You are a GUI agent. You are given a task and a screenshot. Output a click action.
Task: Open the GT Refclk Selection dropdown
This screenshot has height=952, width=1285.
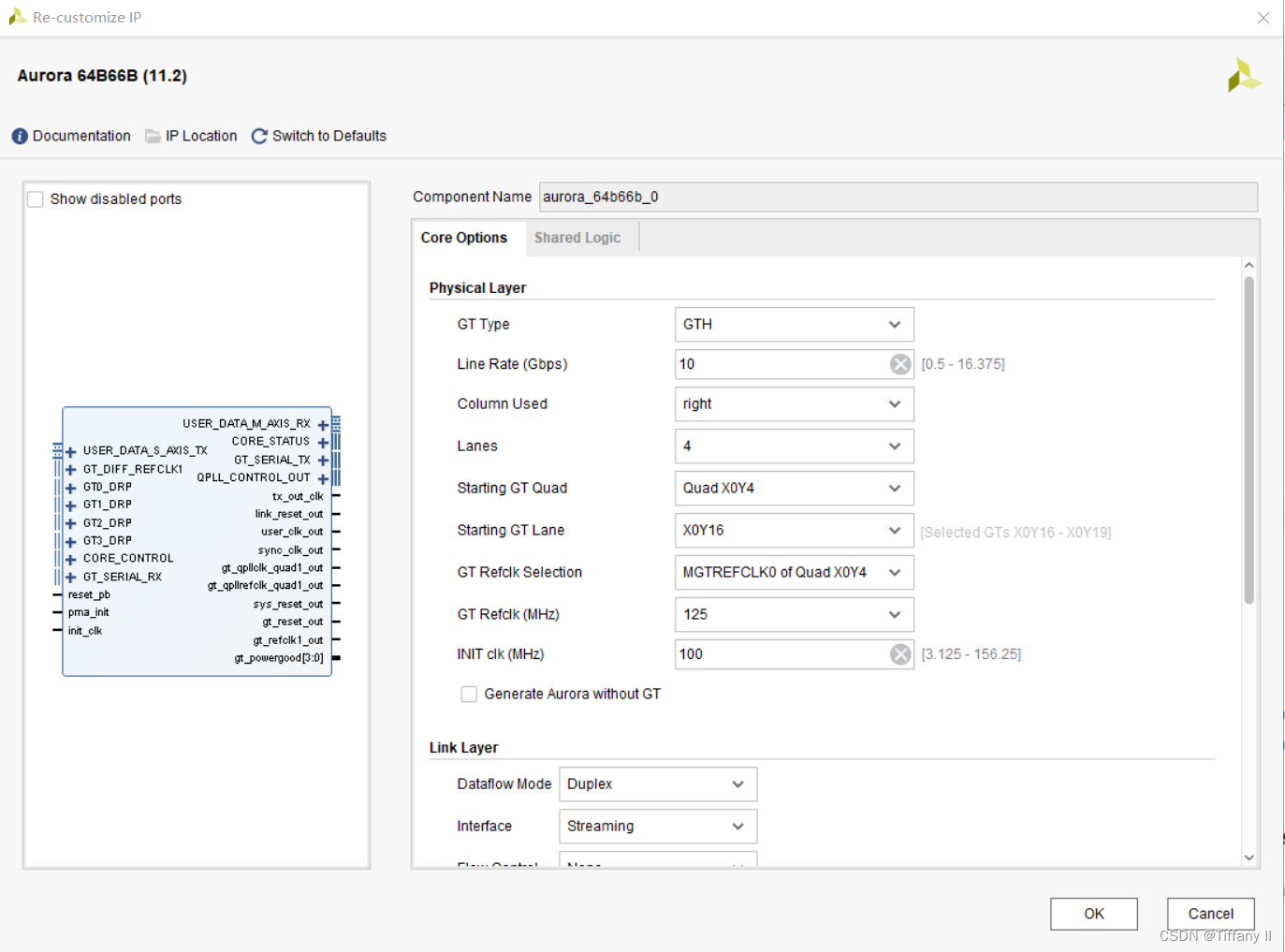794,573
